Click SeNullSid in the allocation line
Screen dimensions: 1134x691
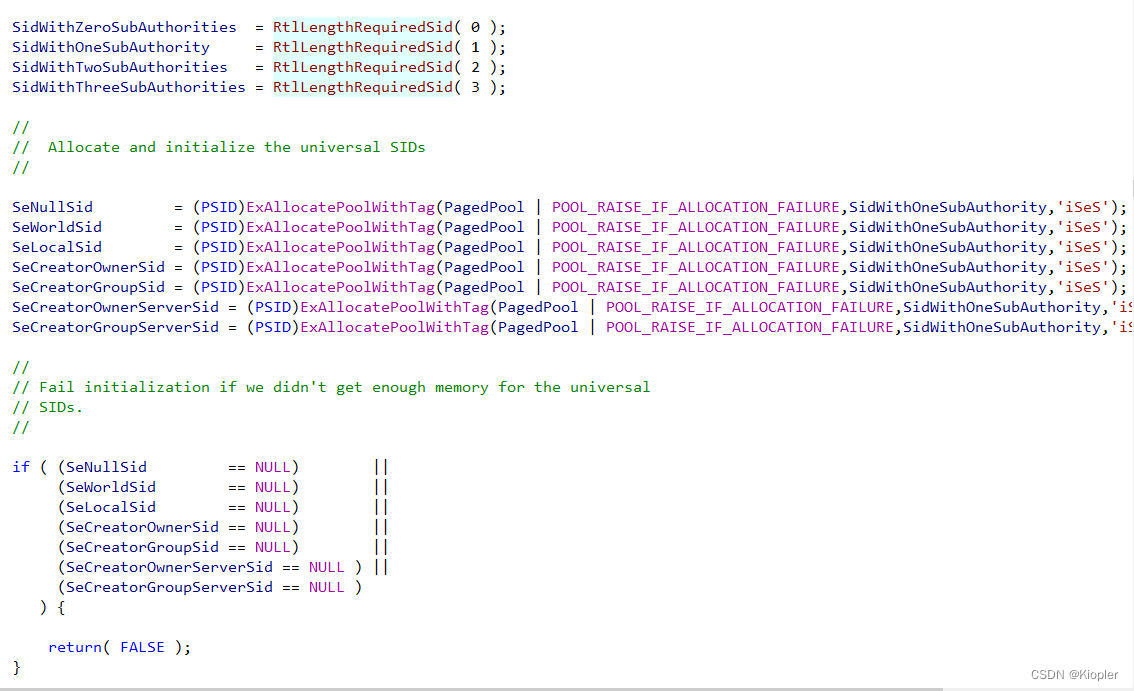[52, 208]
